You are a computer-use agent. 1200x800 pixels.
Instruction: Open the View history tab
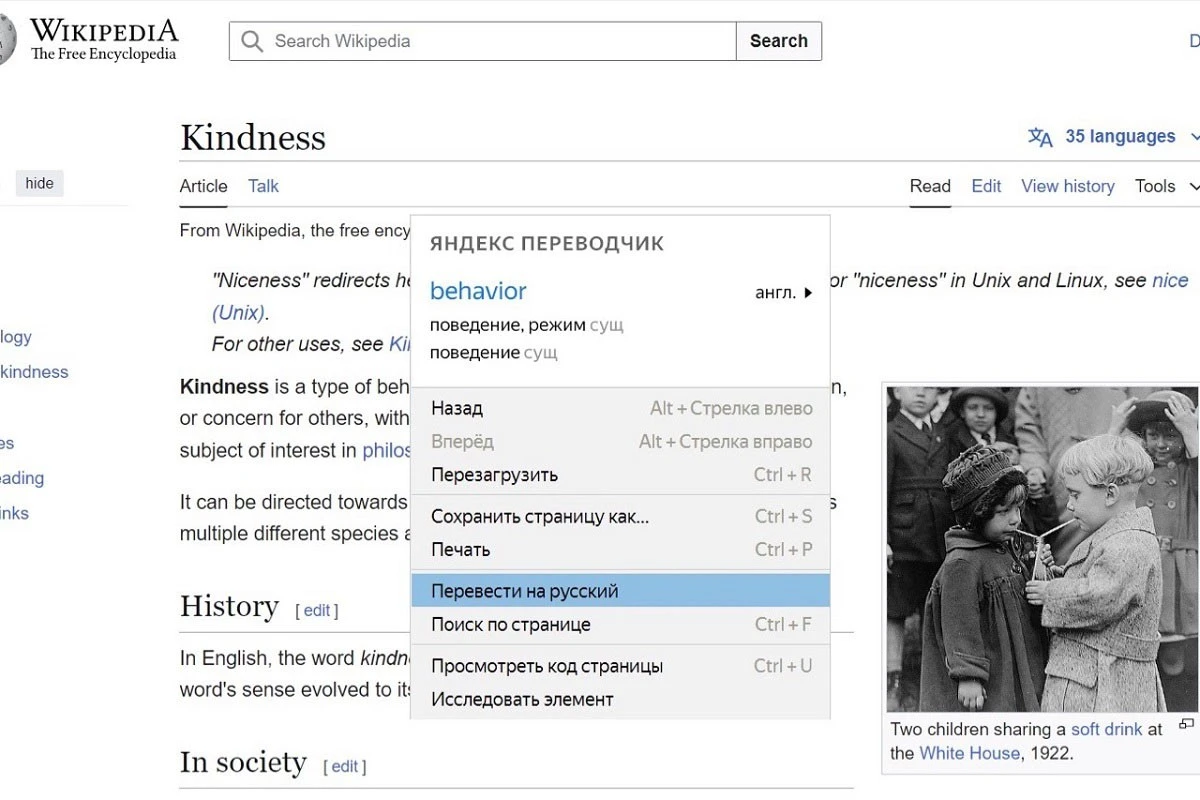click(1068, 186)
